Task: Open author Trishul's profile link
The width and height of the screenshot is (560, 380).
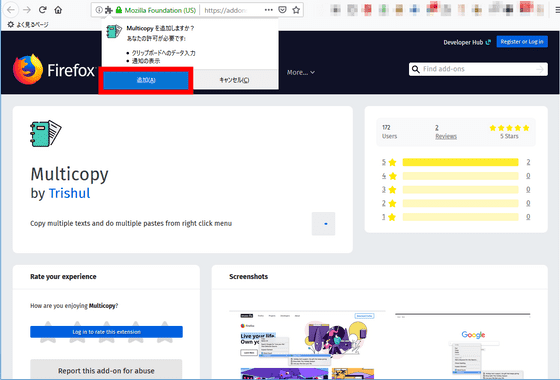Action: click(69, 193)
